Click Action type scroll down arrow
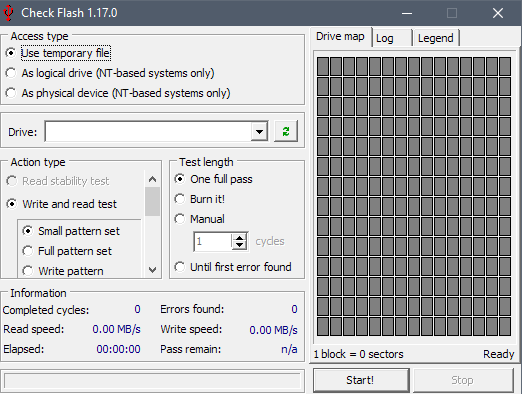Screen dimensions: 523x394 click(152, 270)
